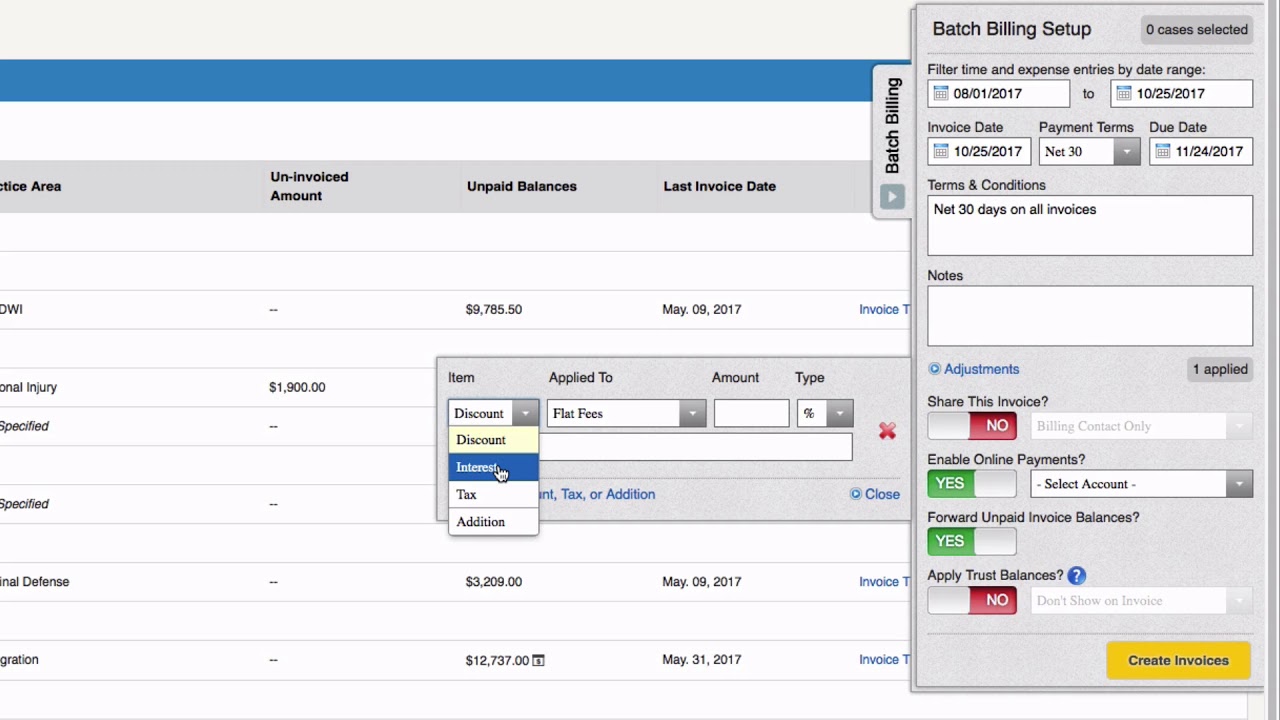Click Invoice link in the Immigration row

(884, 659)
